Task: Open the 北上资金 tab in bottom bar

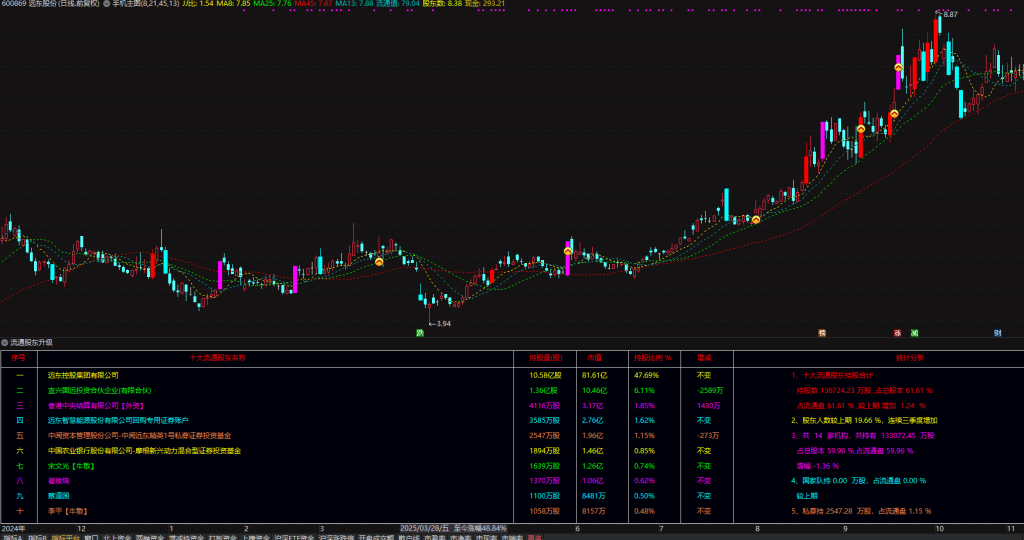Action: pyautogui.click(x=117, y=536)
